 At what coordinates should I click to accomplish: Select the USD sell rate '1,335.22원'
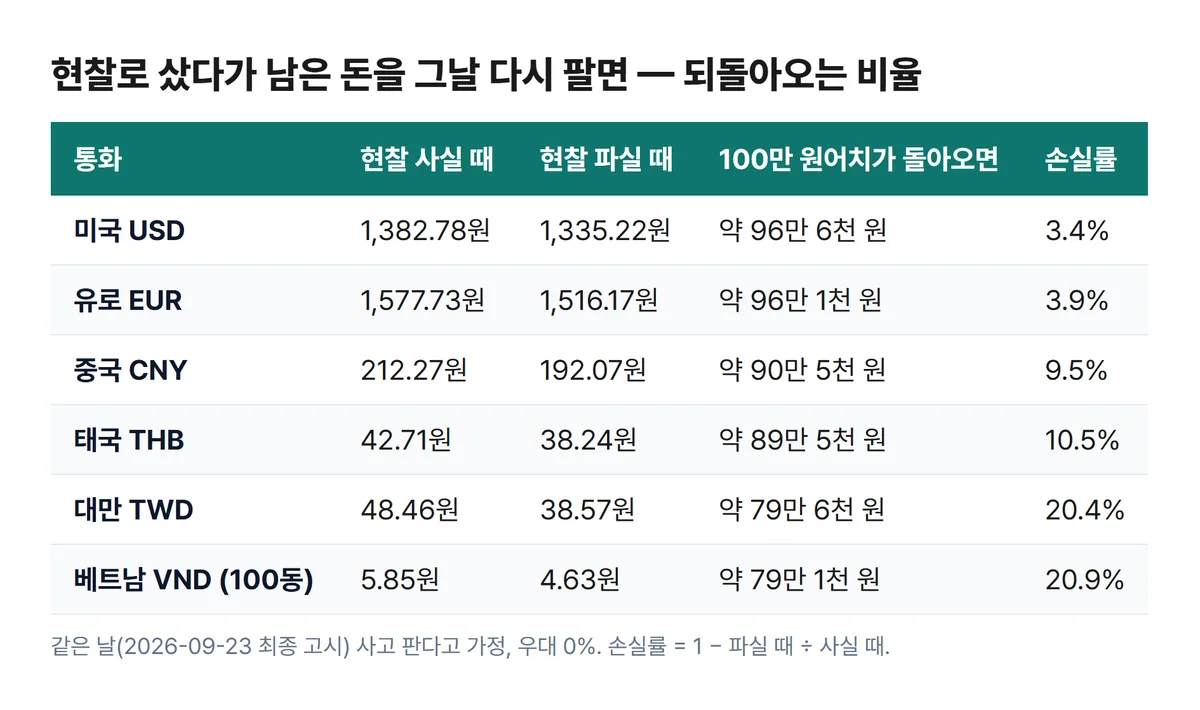[604, 231]
